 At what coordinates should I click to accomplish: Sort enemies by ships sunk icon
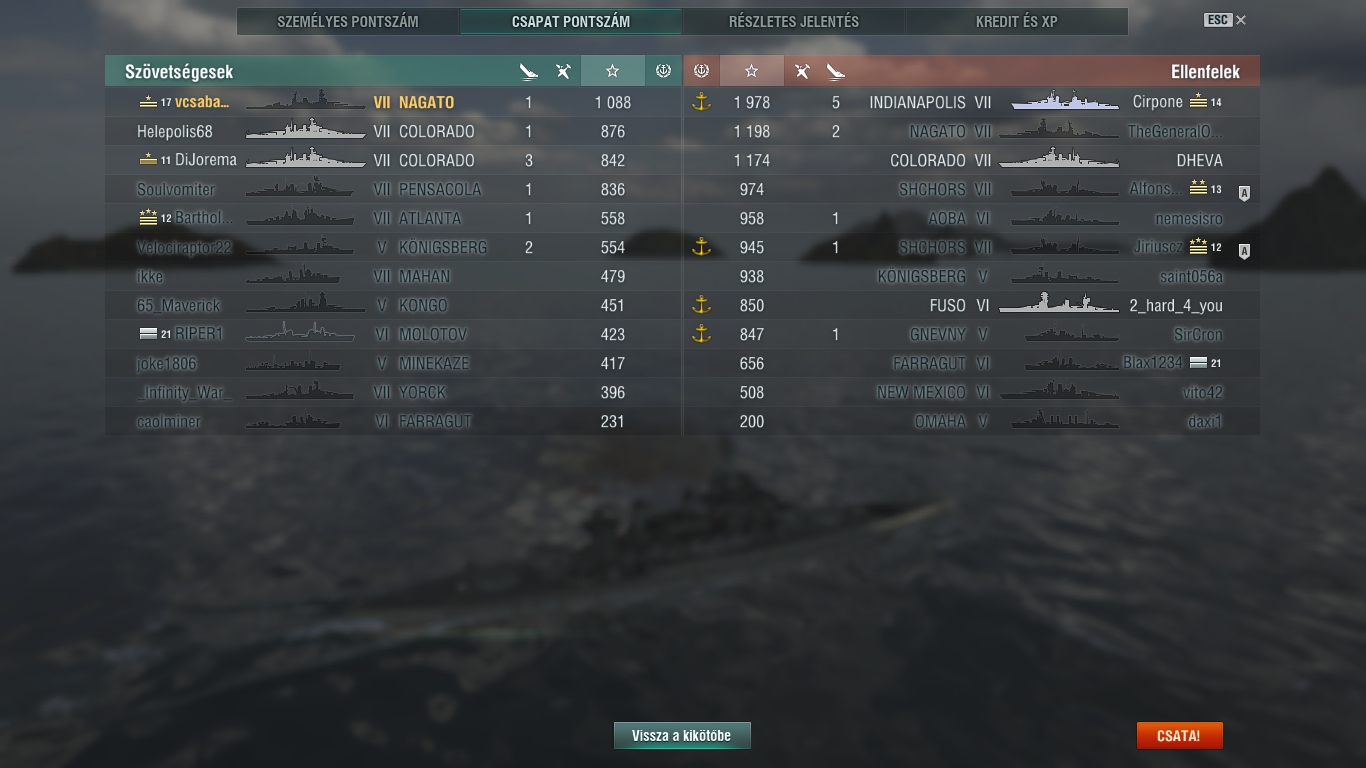coord(835,71)
